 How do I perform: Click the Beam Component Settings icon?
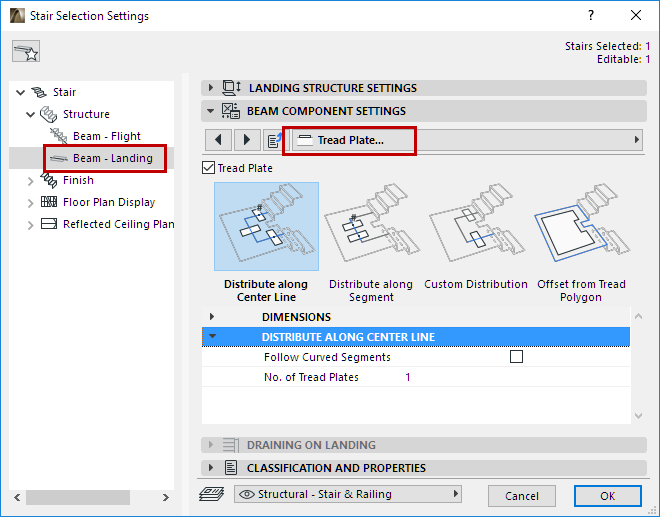[x=231, y=111]
